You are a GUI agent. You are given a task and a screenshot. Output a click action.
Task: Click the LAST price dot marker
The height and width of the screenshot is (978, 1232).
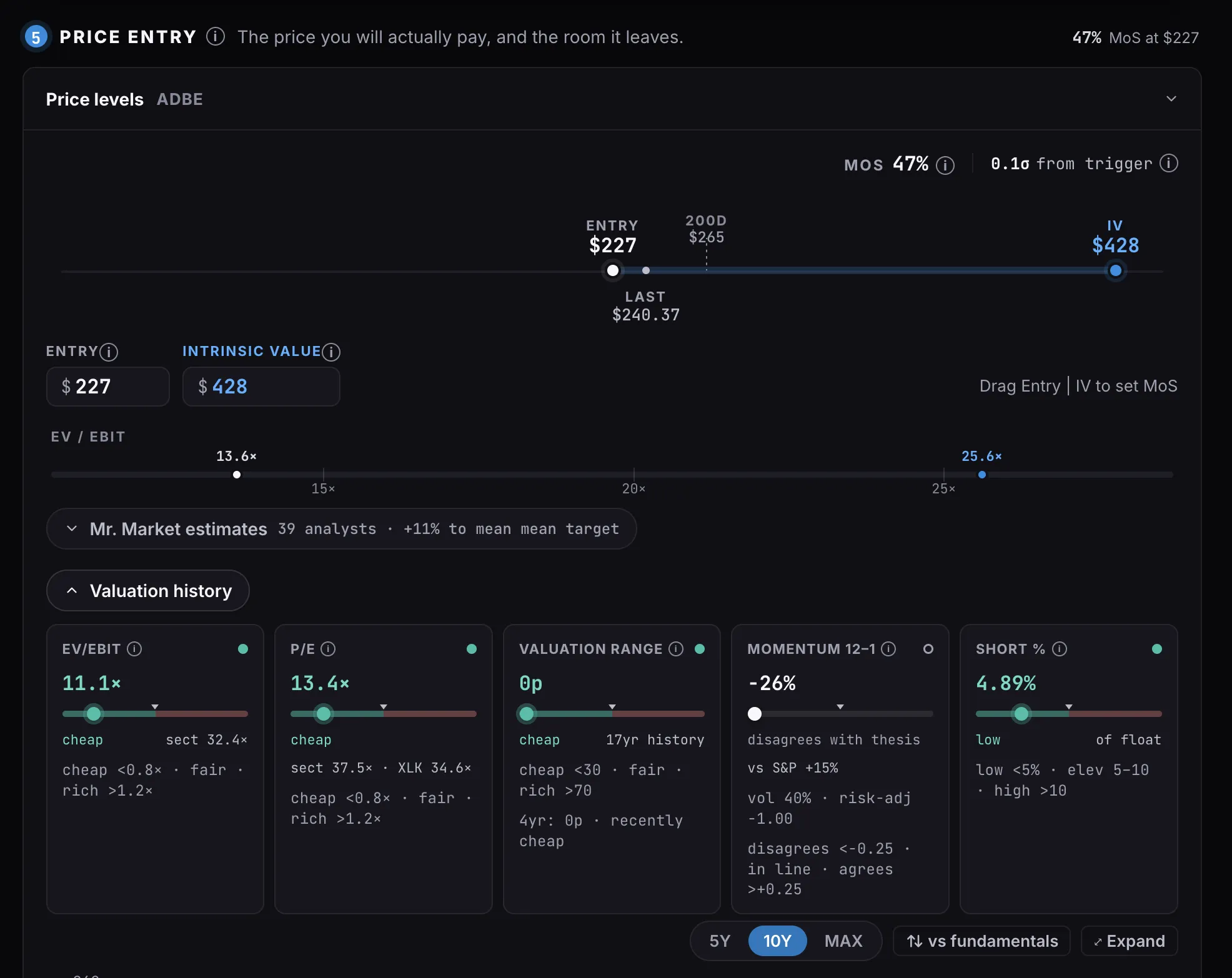click(x=646, y=270)
